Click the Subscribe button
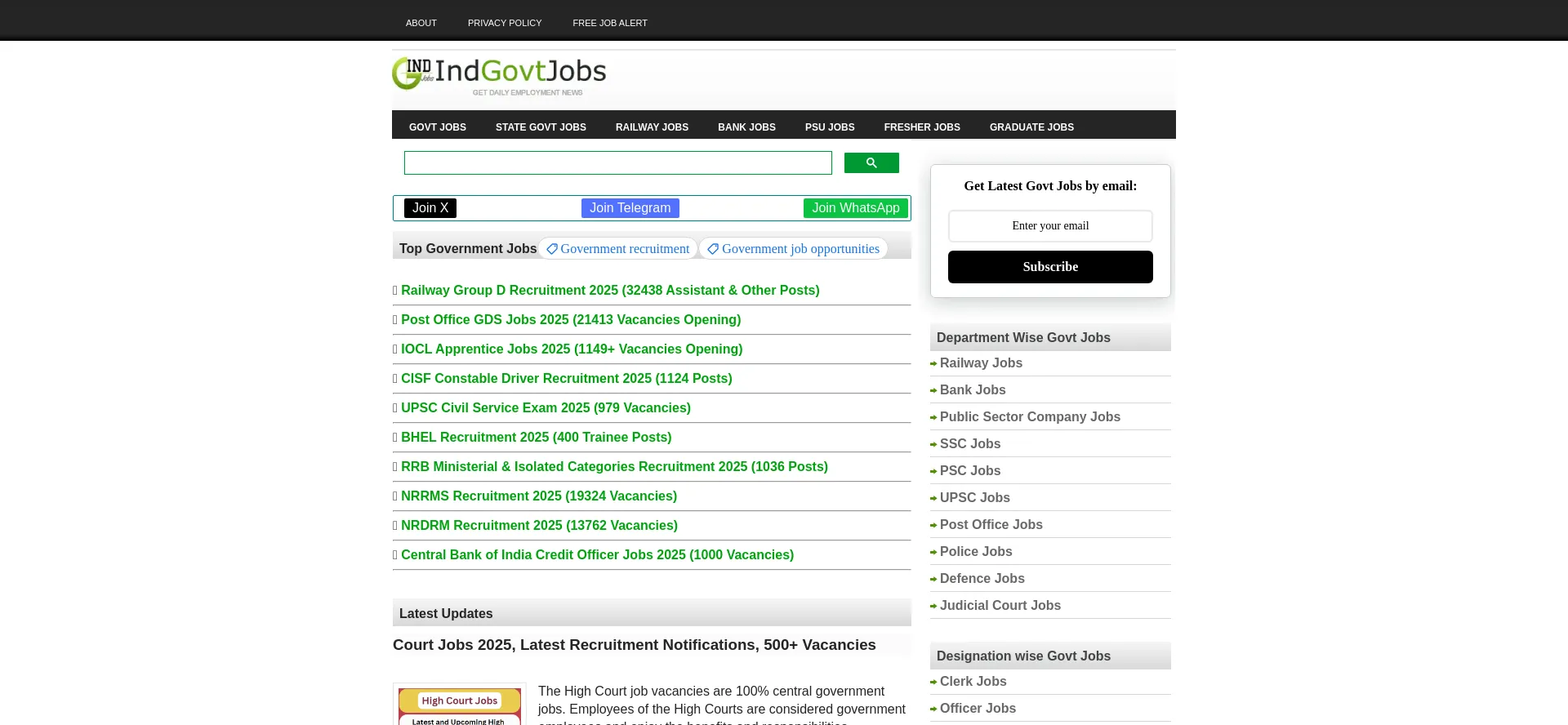1568x725 pixels. [x=1050, y=267]
